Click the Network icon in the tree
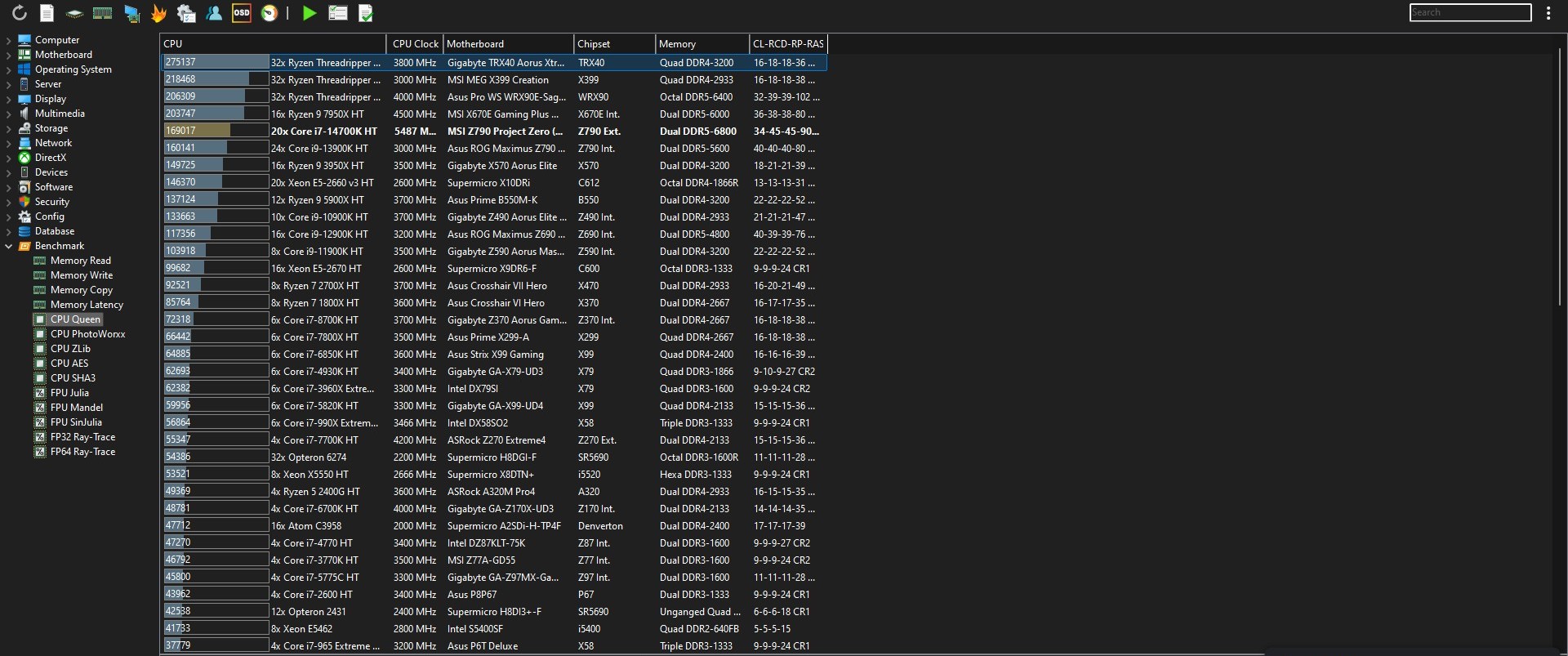 pyautogui.click(x=24, y=143)
